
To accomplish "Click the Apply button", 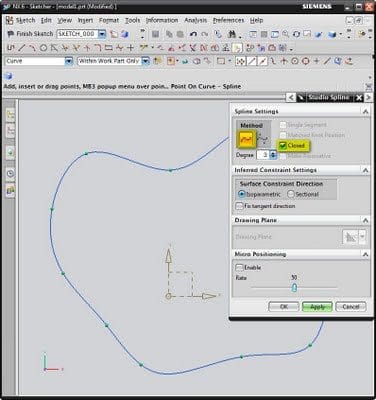I will tap(317, 307).
